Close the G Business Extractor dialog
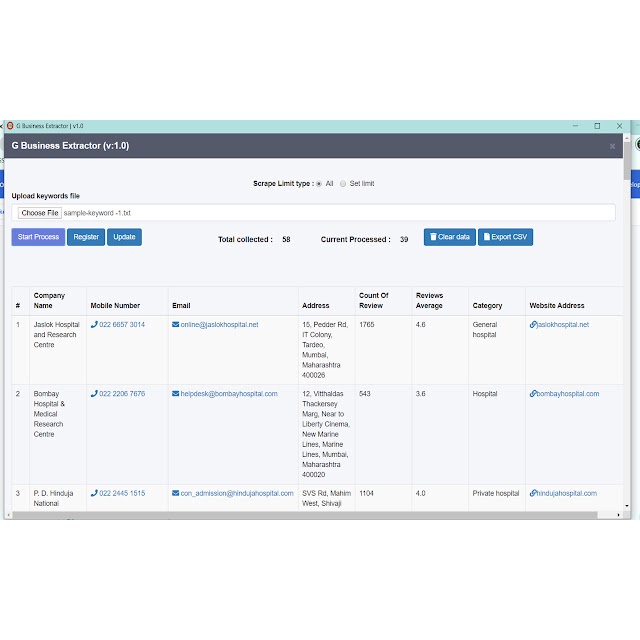Viewport: 640px width, 640px height. 612,147
